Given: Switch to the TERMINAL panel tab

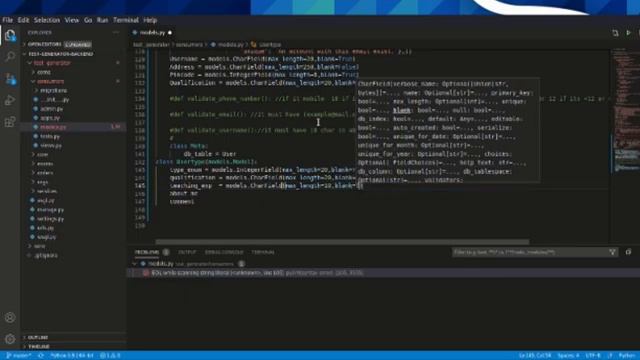Looking at the screenshot, I should pyautogui.click(x=263, y=252).
